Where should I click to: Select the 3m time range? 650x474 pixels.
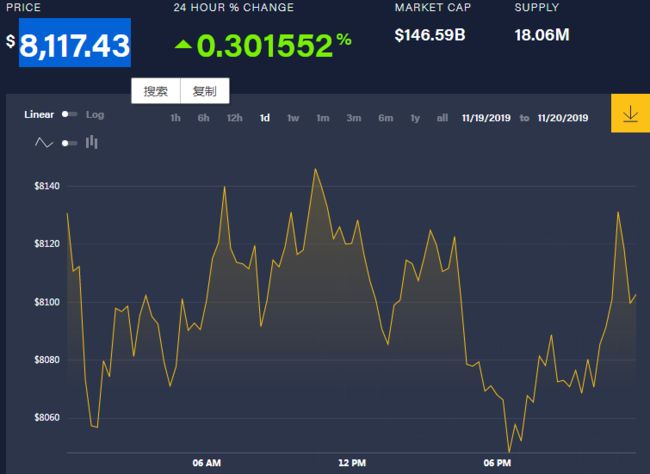pyautogui.click(x=354, y=118)
